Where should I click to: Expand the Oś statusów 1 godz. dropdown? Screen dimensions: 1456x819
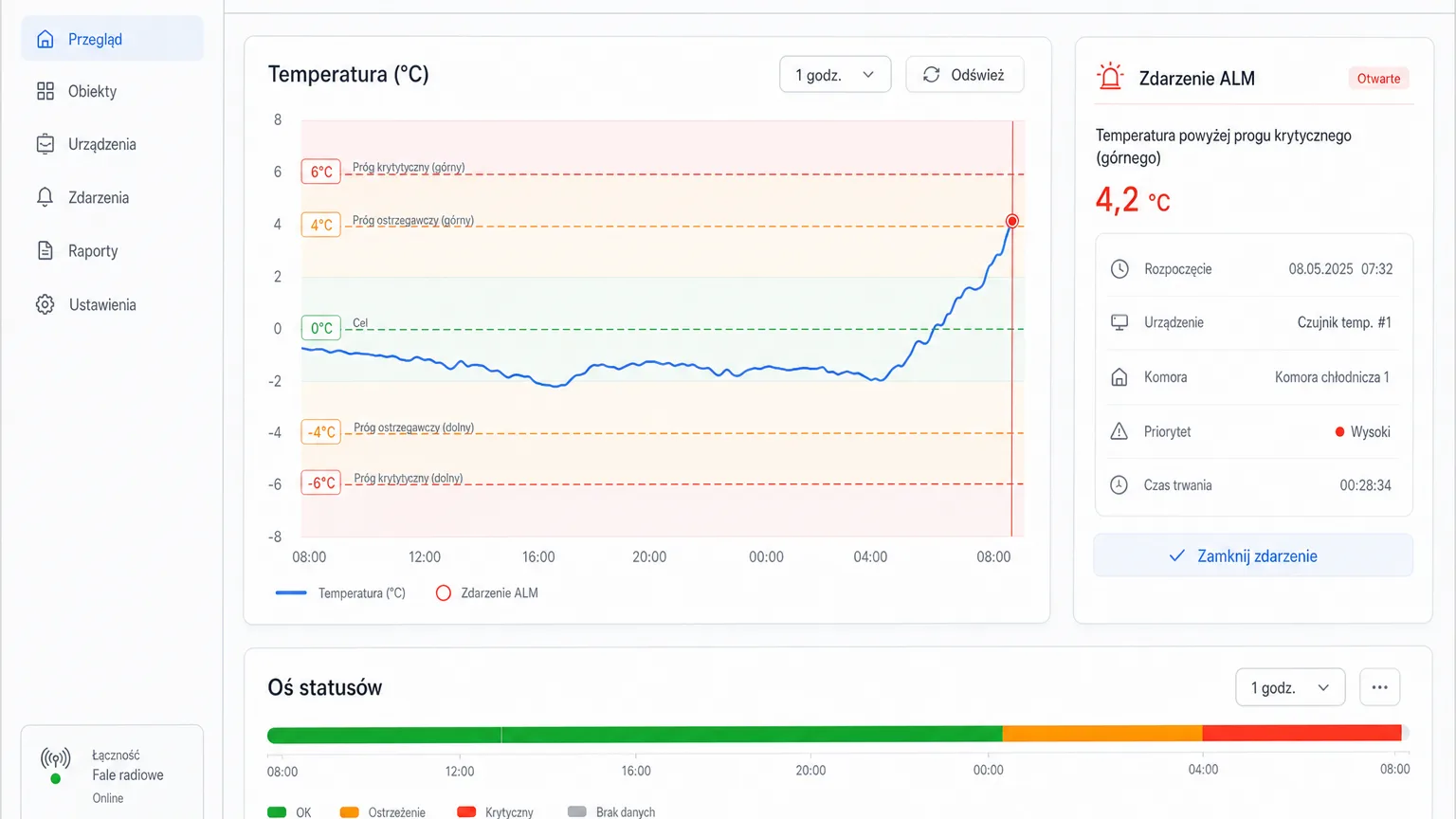1290,687
